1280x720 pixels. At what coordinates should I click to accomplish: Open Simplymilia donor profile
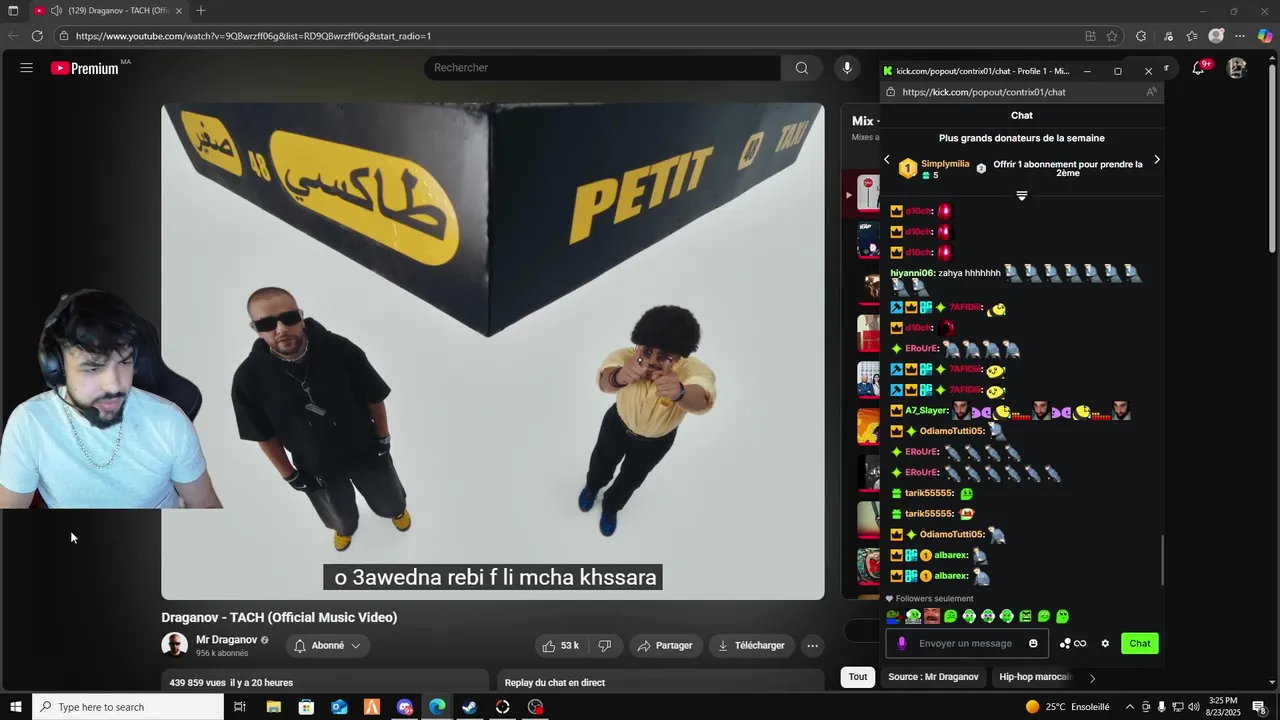point(945,164)
